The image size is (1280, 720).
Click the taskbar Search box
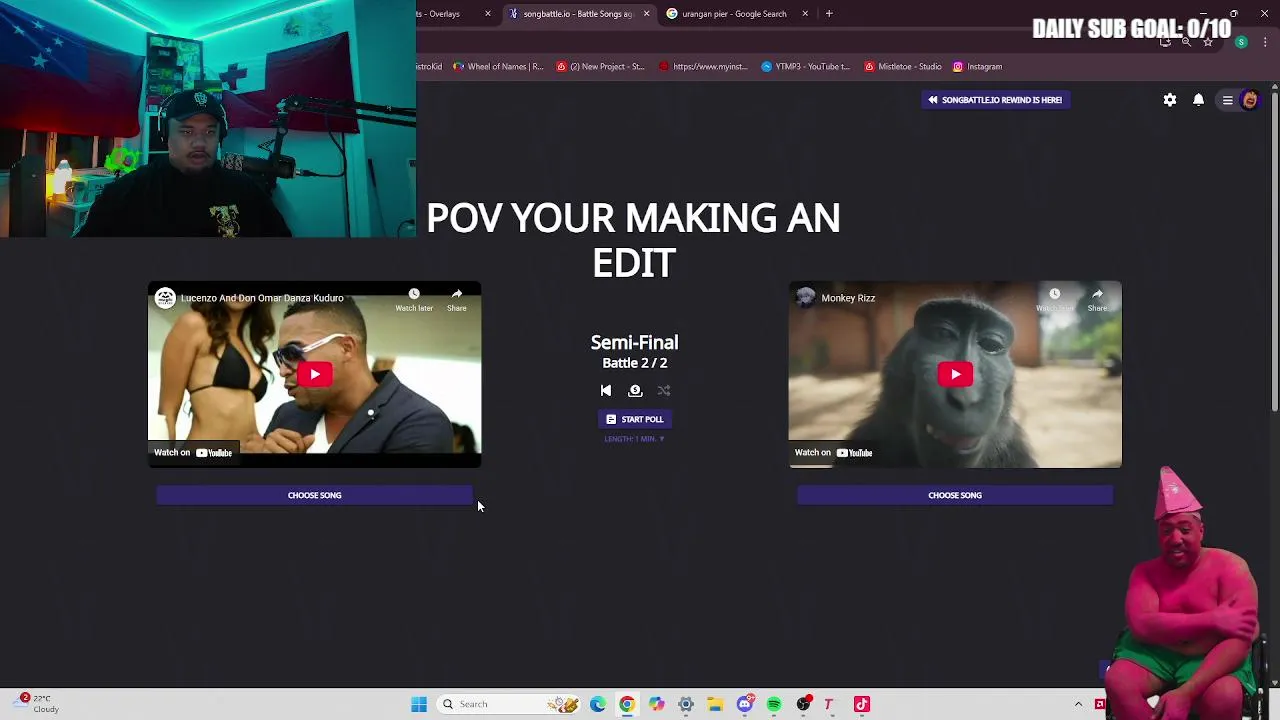pyautogui.click(x=510, y=704)
